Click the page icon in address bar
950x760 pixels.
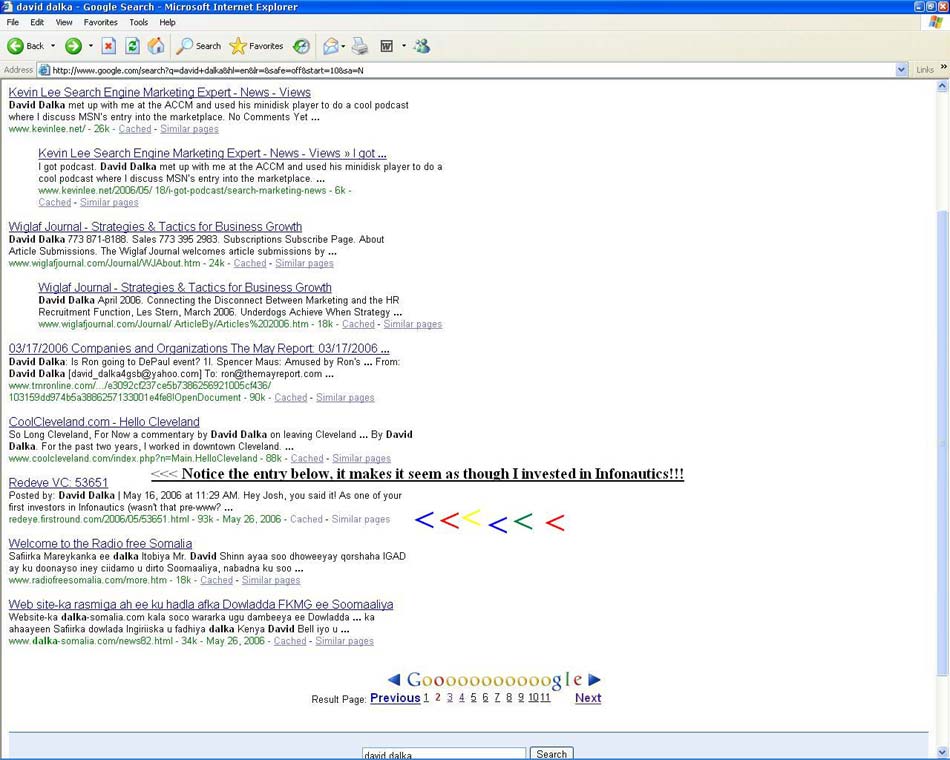[x=44, y=70]
